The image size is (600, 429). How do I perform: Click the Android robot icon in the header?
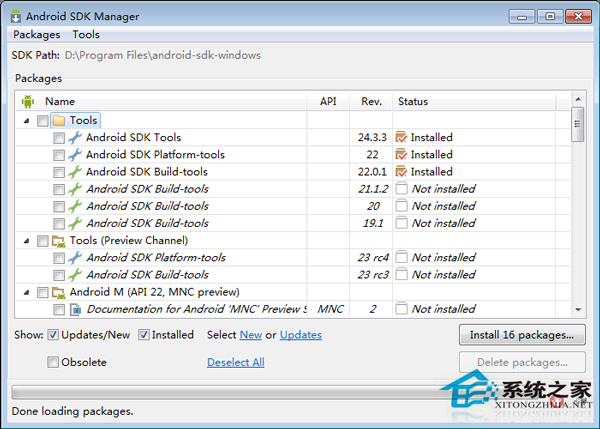(x=28, y=101)
